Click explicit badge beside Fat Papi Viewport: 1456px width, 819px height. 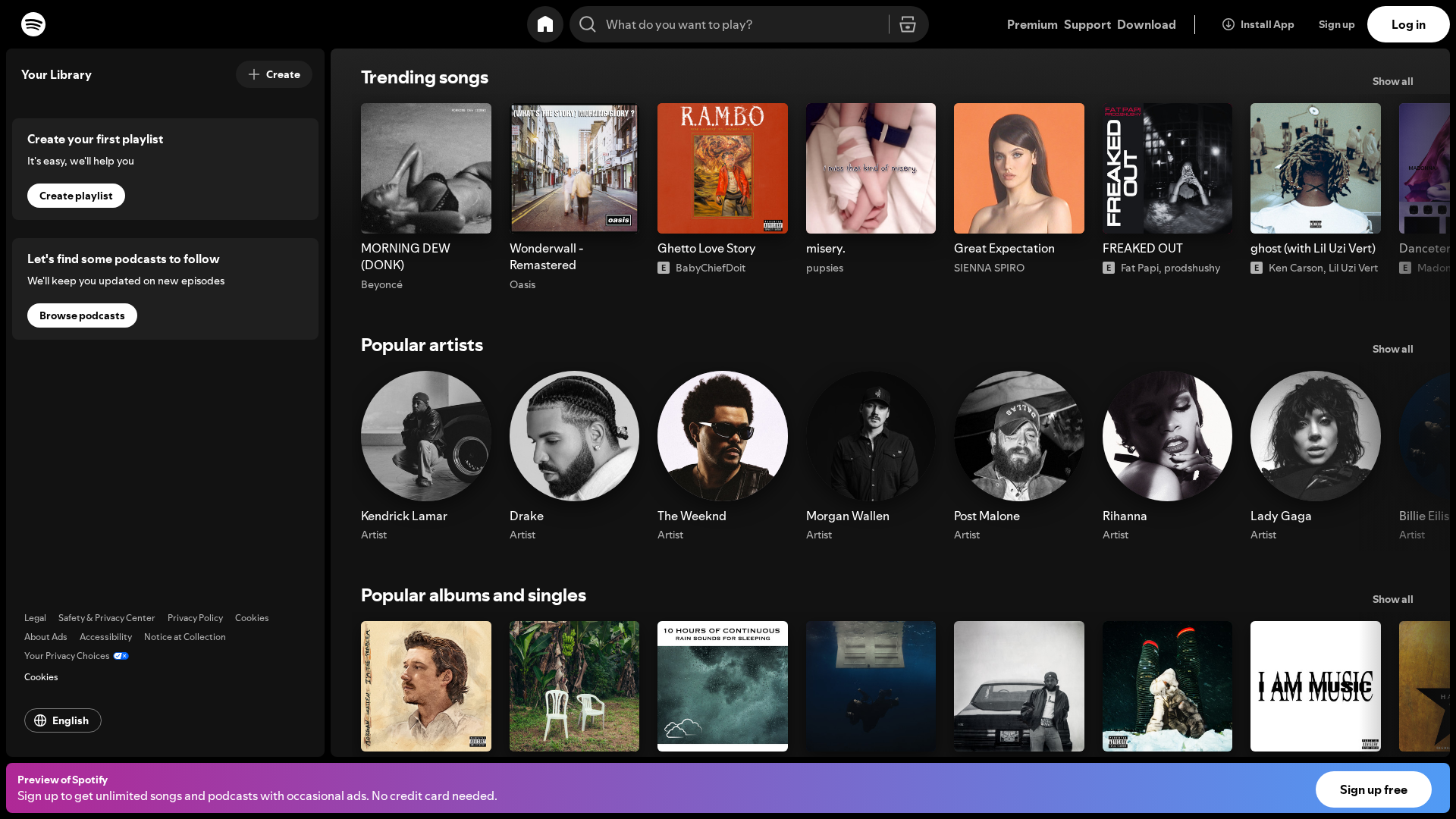(x=1109, y=268)
